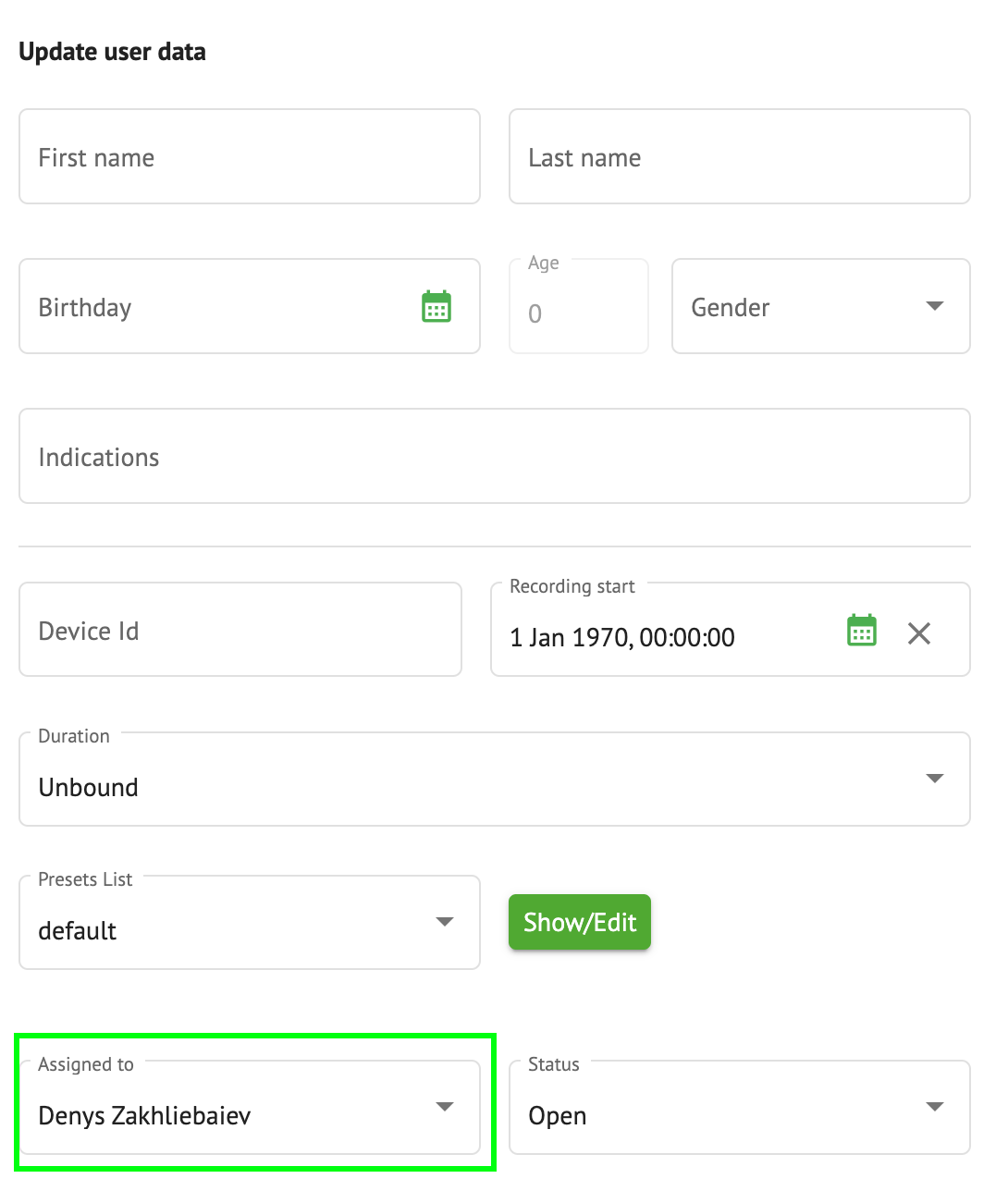
Task: Click the arrow icon in Duration field
Action: pyautogui.click(x=935, y=779)
